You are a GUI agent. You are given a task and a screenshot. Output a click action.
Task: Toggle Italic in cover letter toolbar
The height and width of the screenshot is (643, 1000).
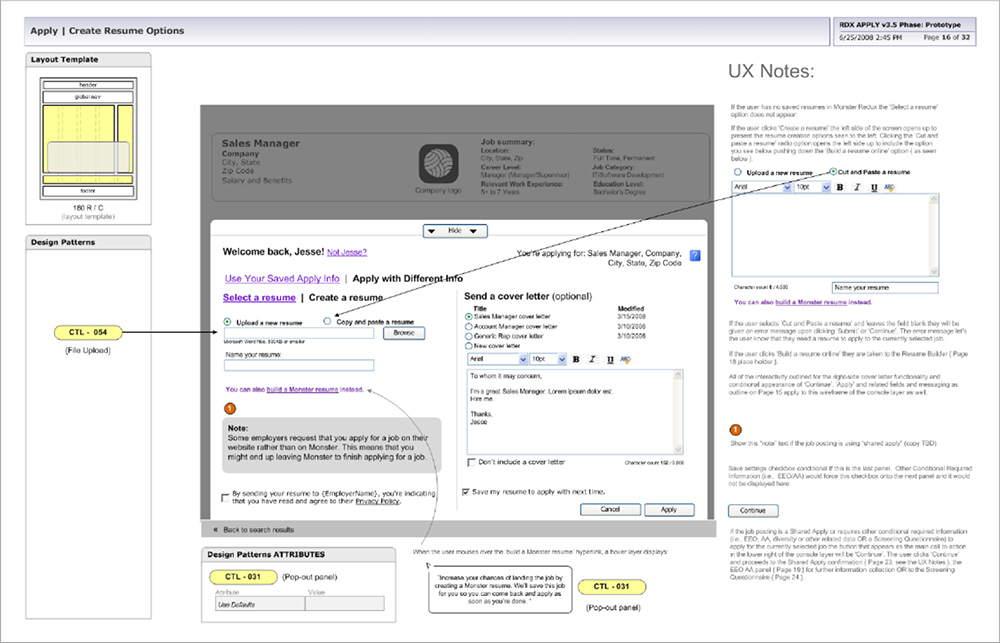[592, 360]
